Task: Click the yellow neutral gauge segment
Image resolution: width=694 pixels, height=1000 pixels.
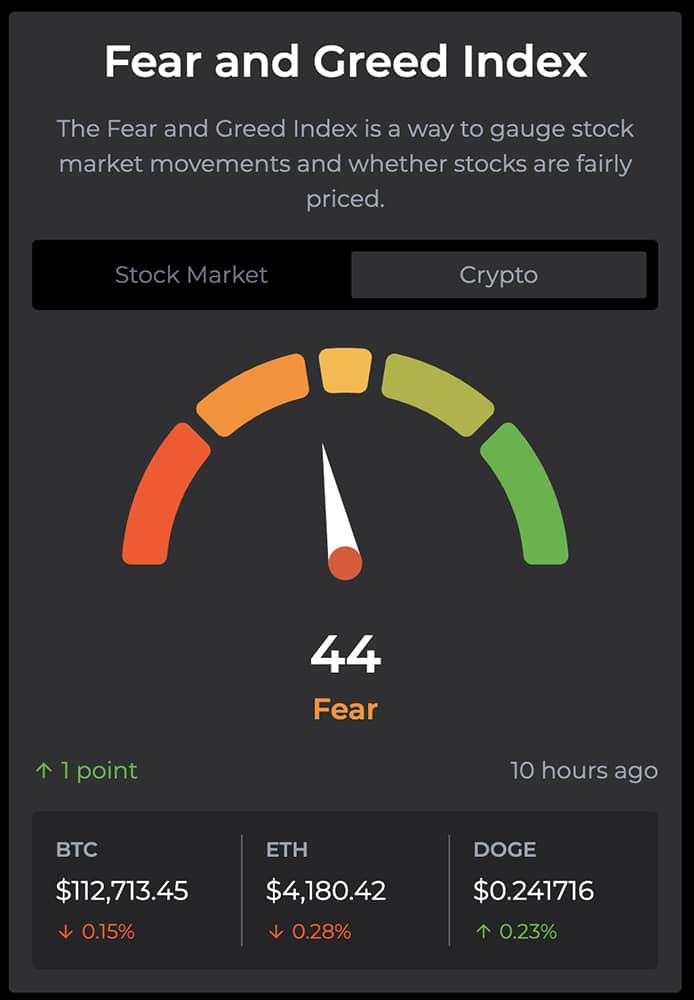Action: tap(345, 370)
